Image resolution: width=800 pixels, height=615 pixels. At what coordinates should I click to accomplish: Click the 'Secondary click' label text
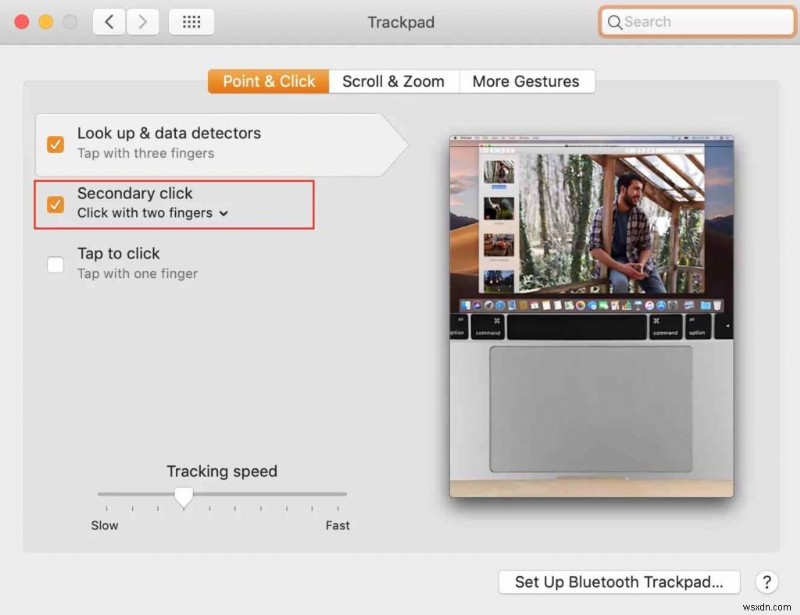135,193
